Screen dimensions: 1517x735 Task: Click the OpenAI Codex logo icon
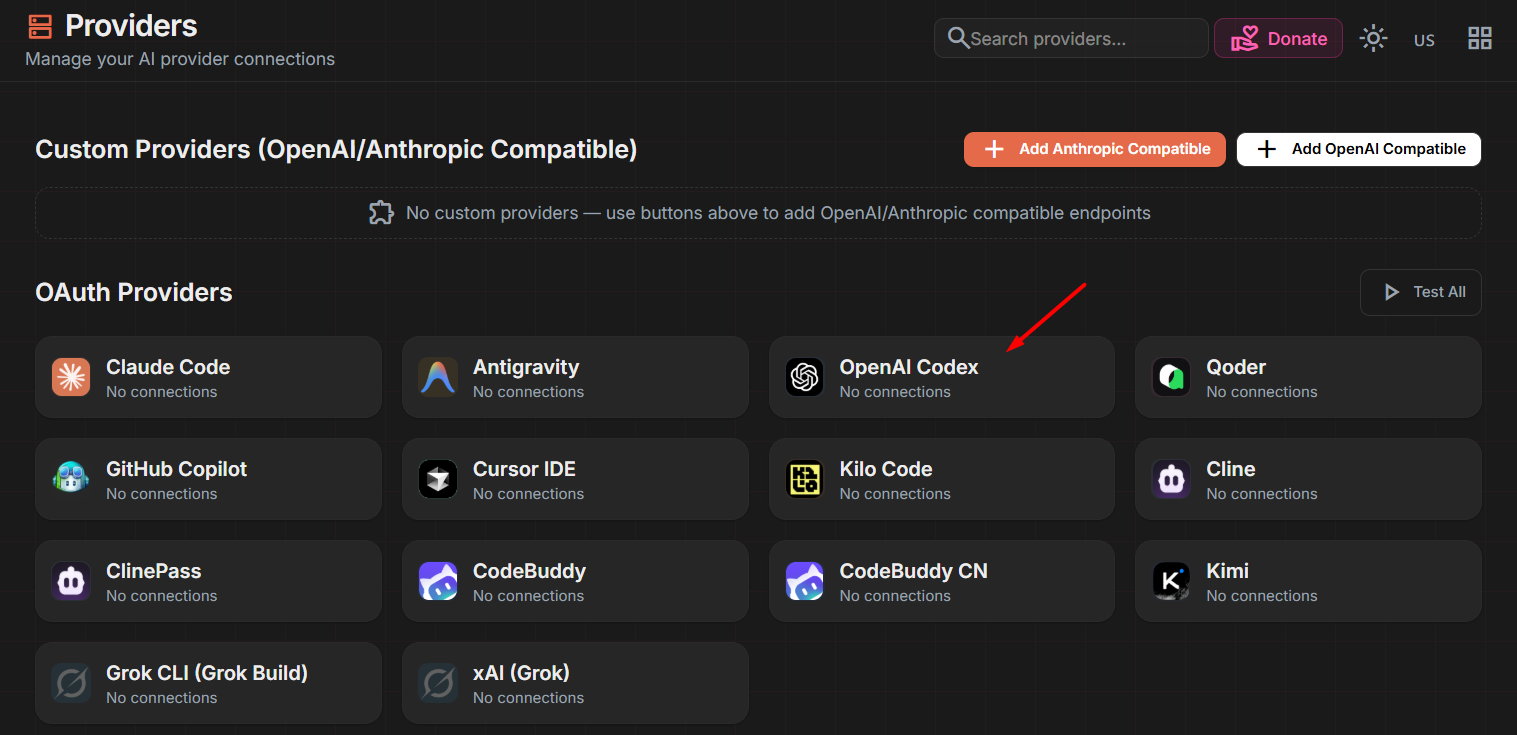point(804,377)
